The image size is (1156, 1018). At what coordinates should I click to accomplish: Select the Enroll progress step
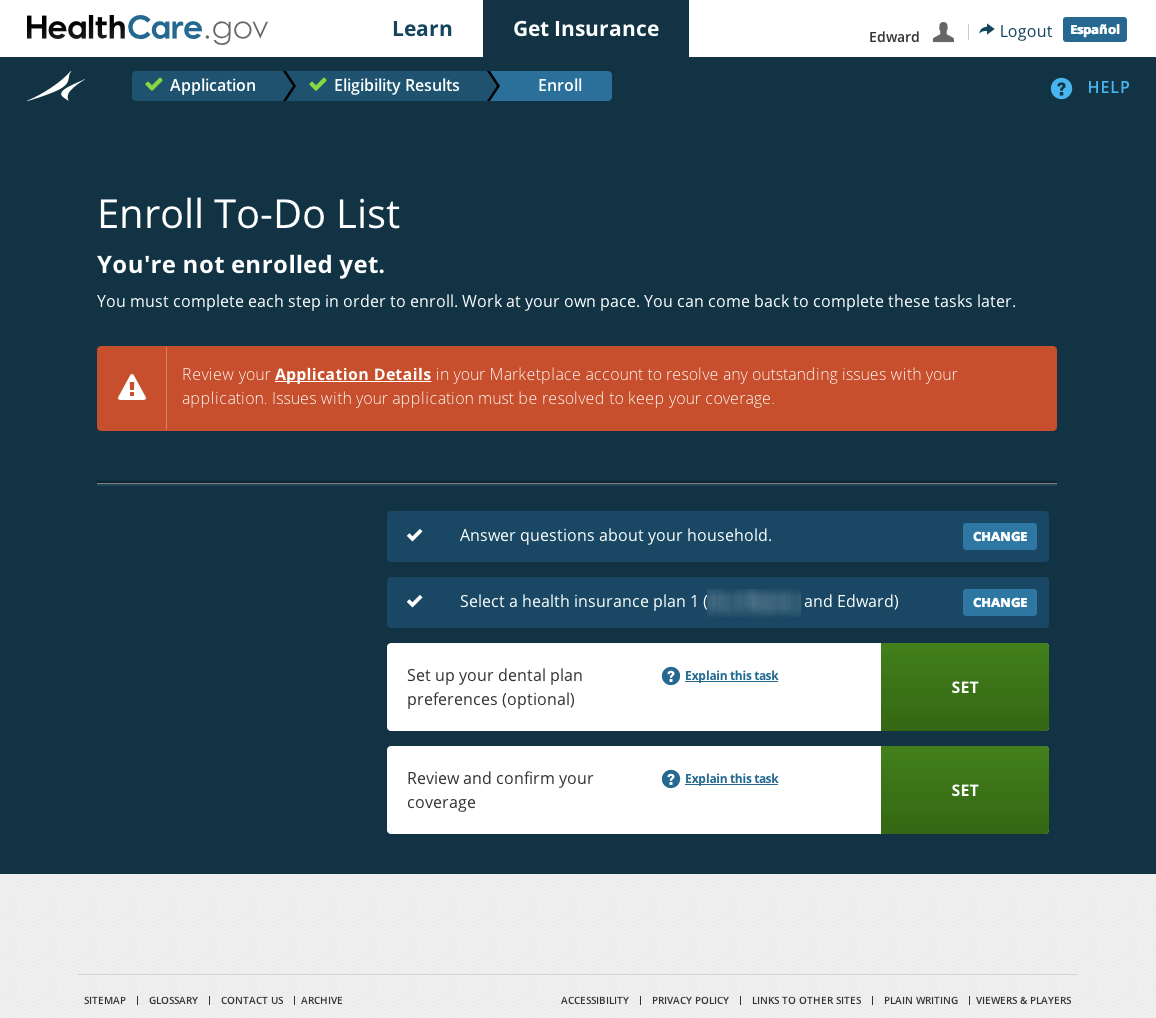pyautogui.click(x=559, y=86)
